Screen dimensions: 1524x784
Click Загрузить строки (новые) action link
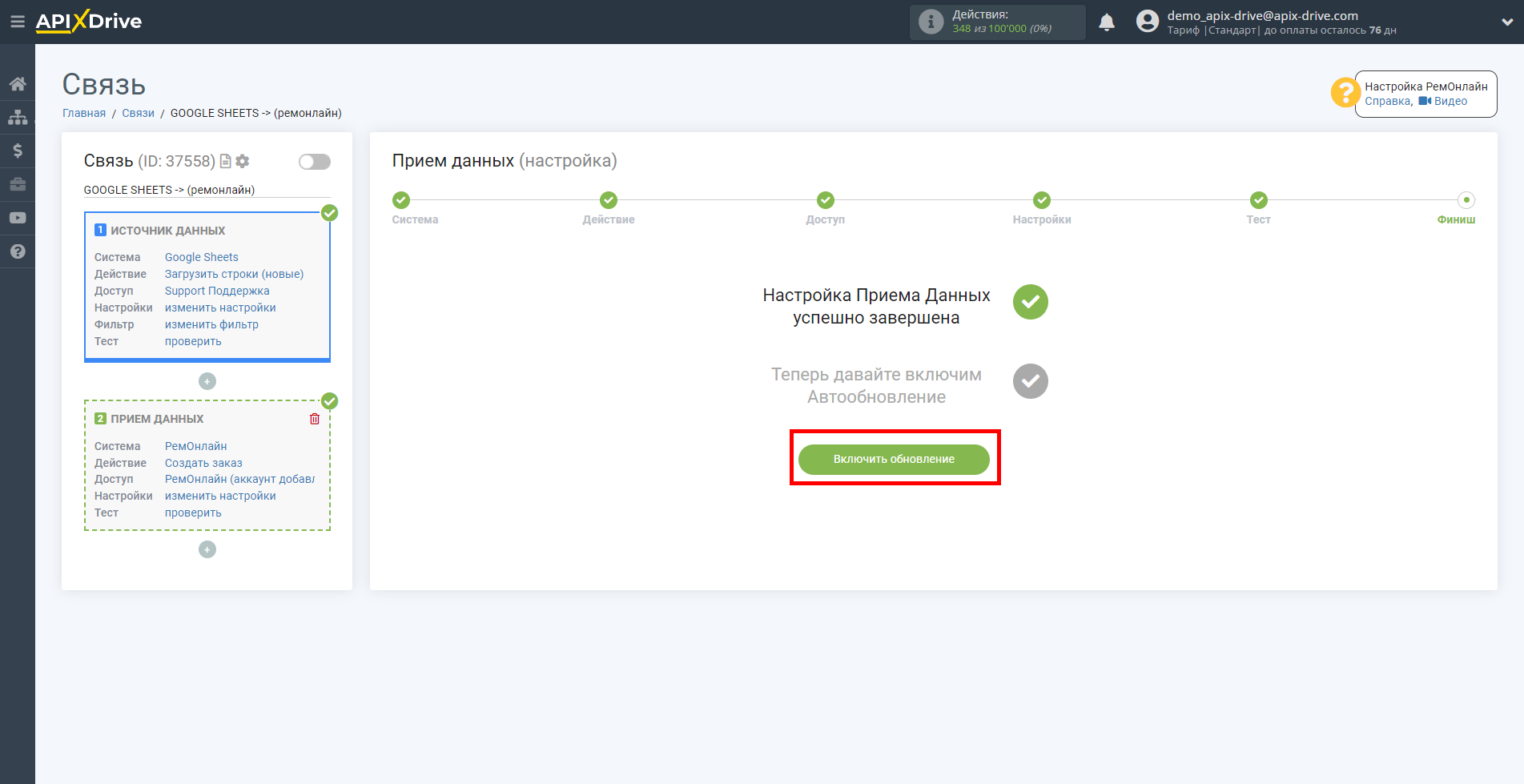[x=234, y=274]
